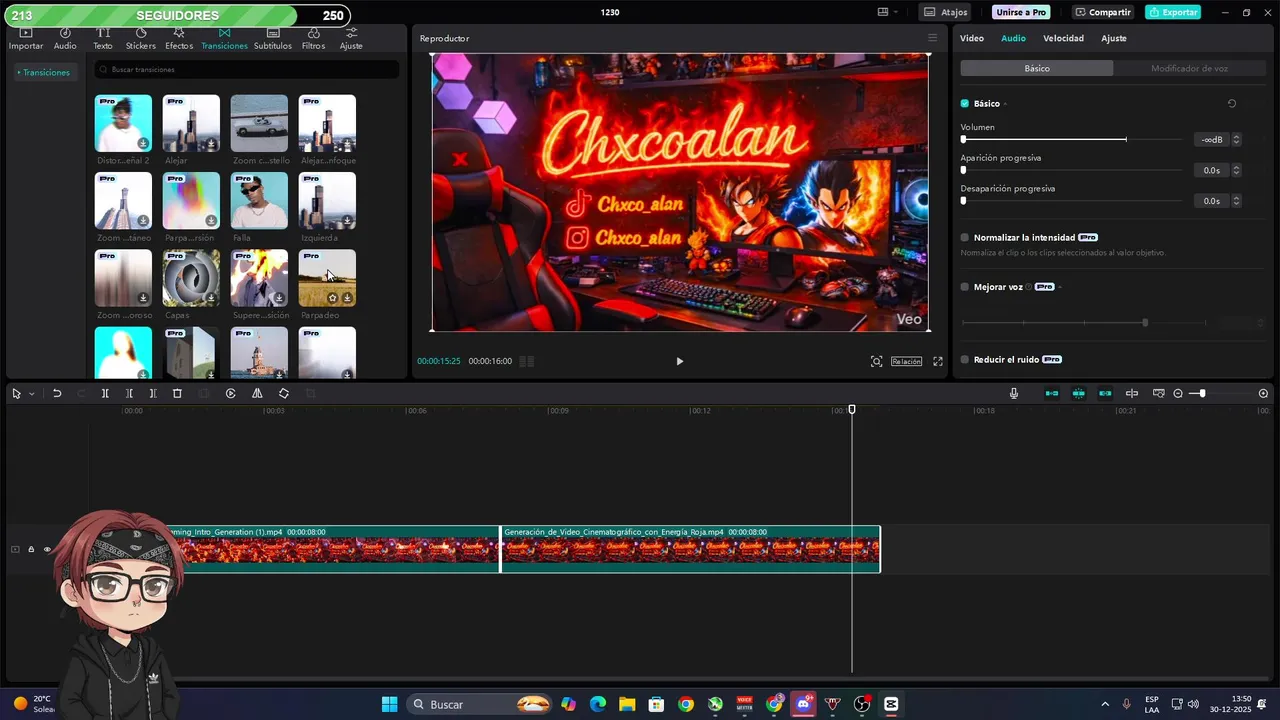The image size is (1280, 720).
Task: Hide the video track with eye icon
Action: point(47,549)
